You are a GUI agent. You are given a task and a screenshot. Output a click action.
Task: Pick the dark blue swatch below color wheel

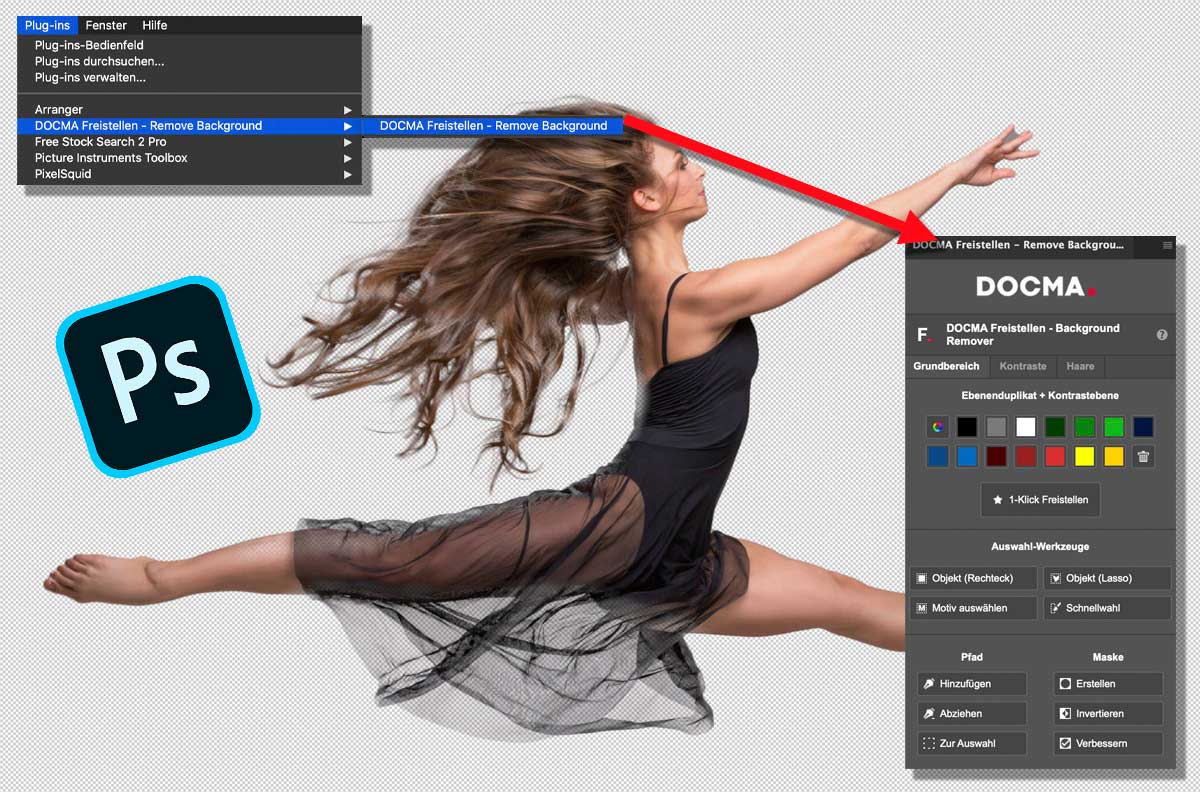pos(937,457)
